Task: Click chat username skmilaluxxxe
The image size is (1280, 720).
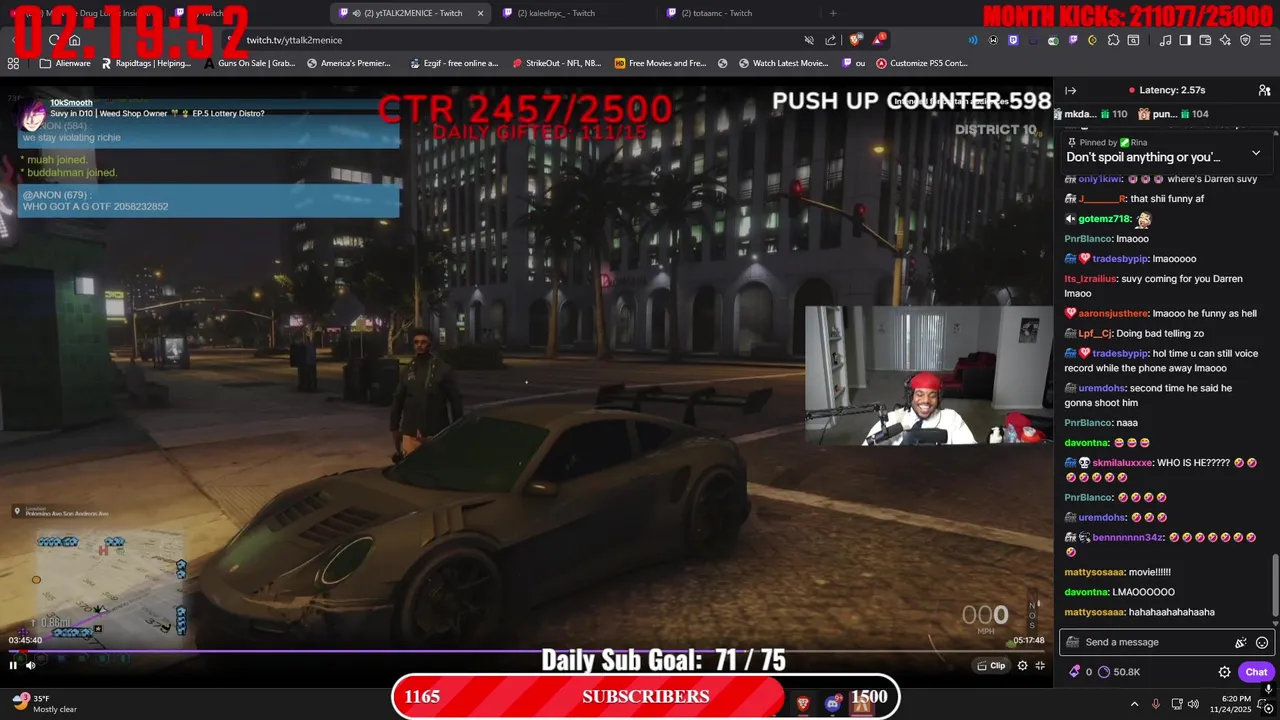Action: 1122,463
